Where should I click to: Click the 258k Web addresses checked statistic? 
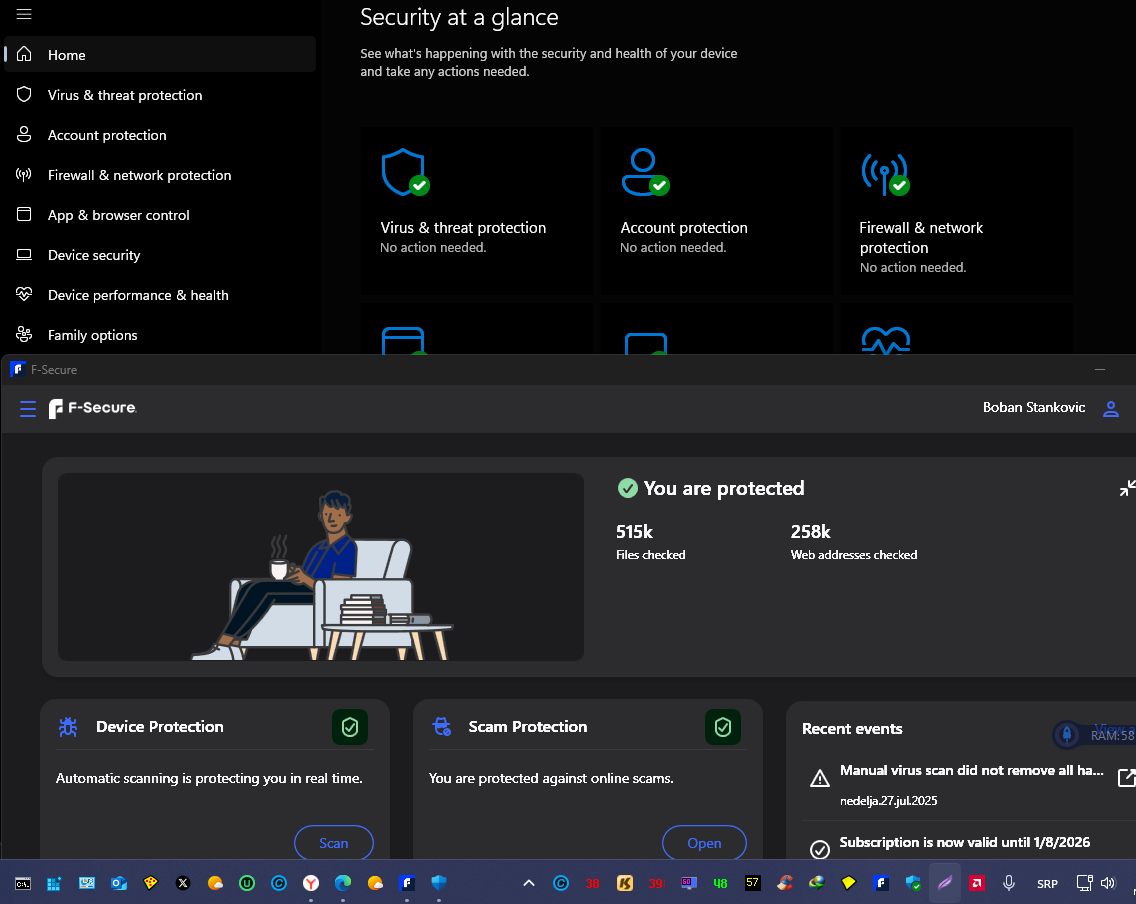click(x=853, y=542)
